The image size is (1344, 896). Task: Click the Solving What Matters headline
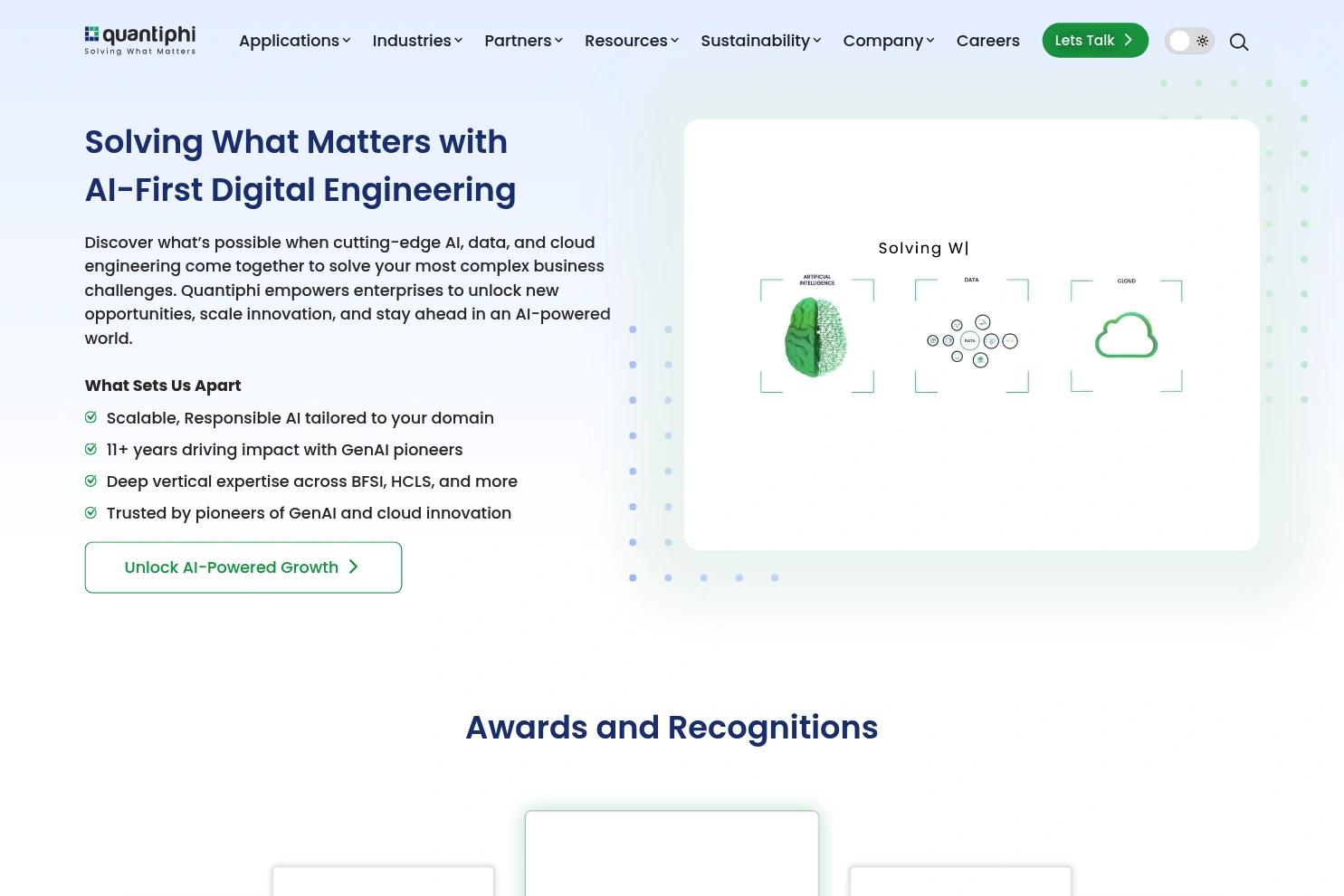tap(300, 166)
